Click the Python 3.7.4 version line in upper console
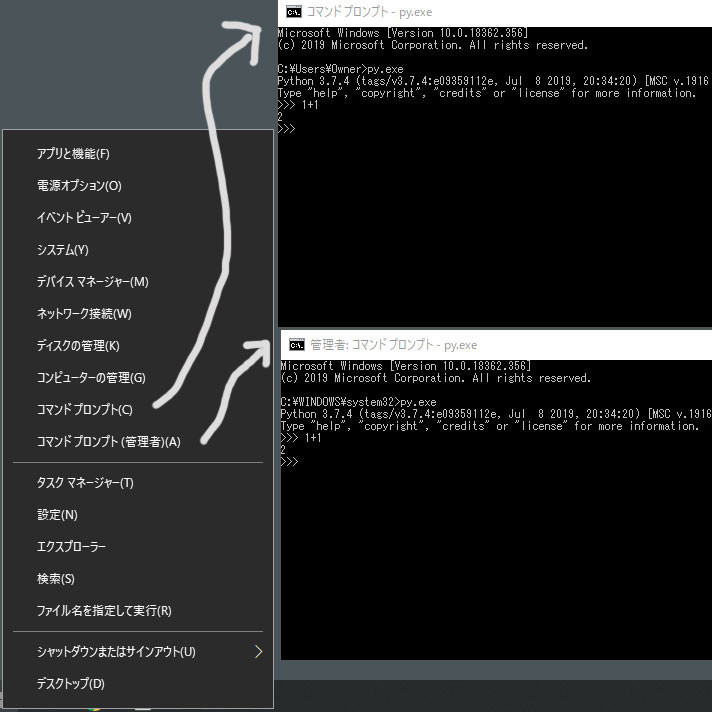 493,81
